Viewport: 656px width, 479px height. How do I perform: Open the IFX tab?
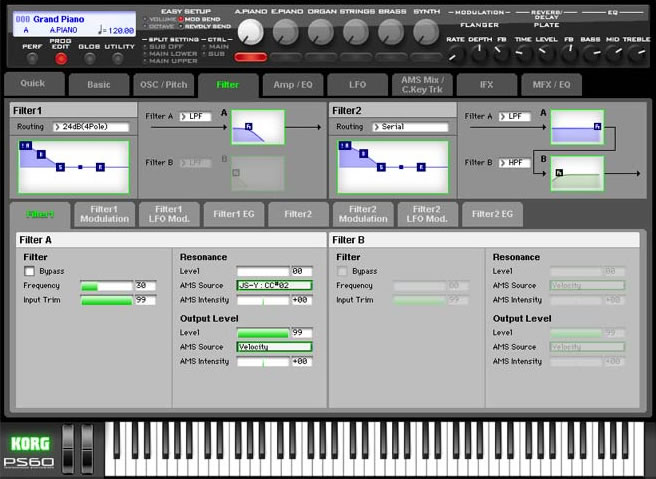point(487,85)
